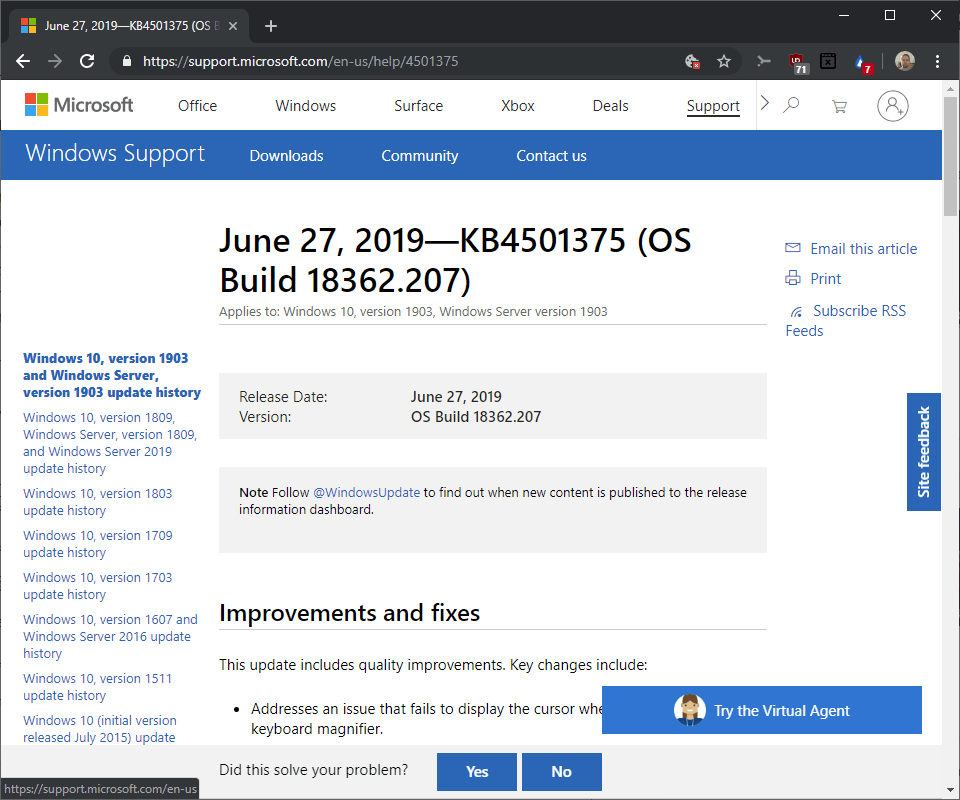Reload the page

click(87, 61)
